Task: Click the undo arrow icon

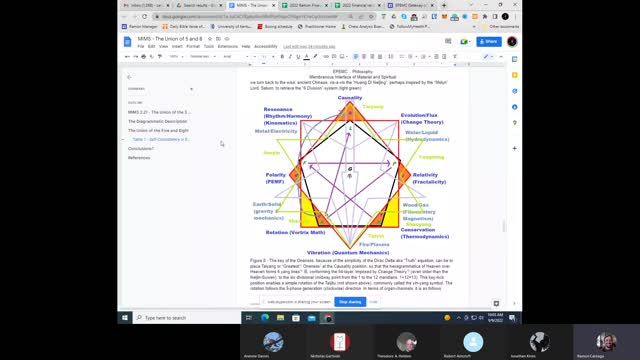Action: (127, 57)
